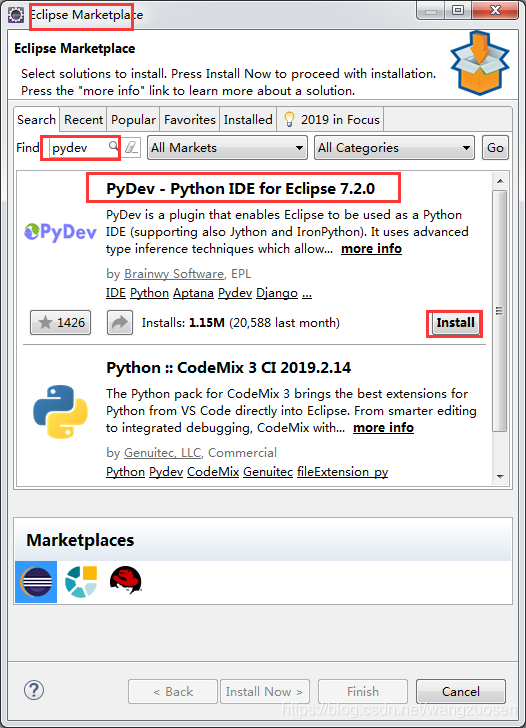526x728 pixels.
Task: Click the results scrollbar up arrow
Action: pyautogui.click(x=500, y=181)
